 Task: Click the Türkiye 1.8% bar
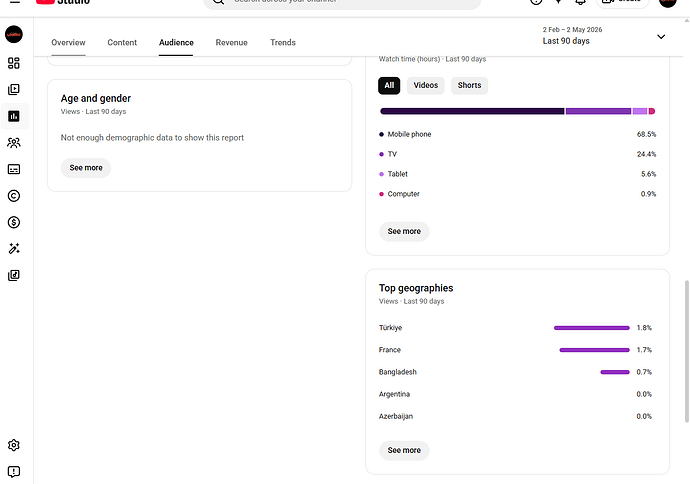[592, 328]
